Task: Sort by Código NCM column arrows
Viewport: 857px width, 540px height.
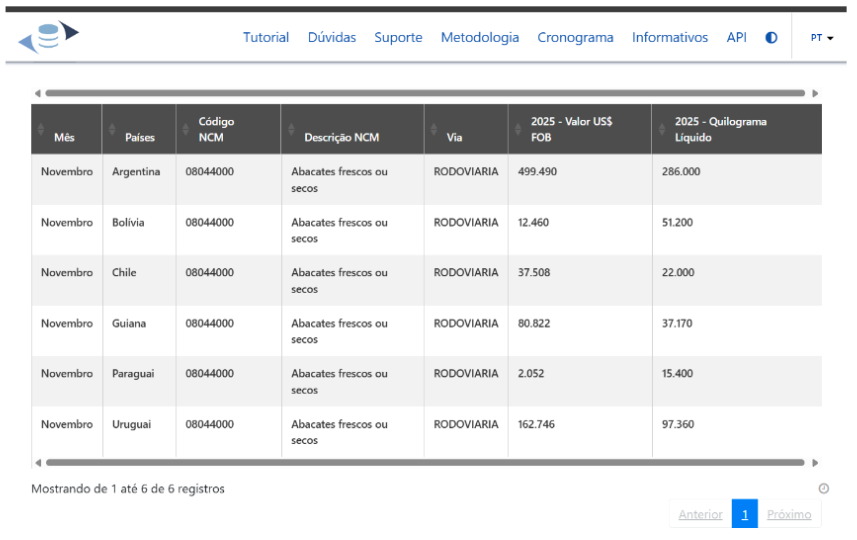Action: 186,130
